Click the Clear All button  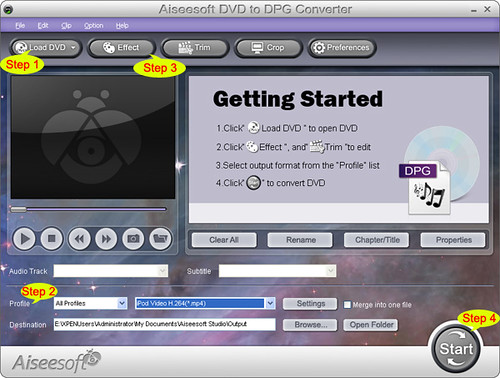coord(224,240)
